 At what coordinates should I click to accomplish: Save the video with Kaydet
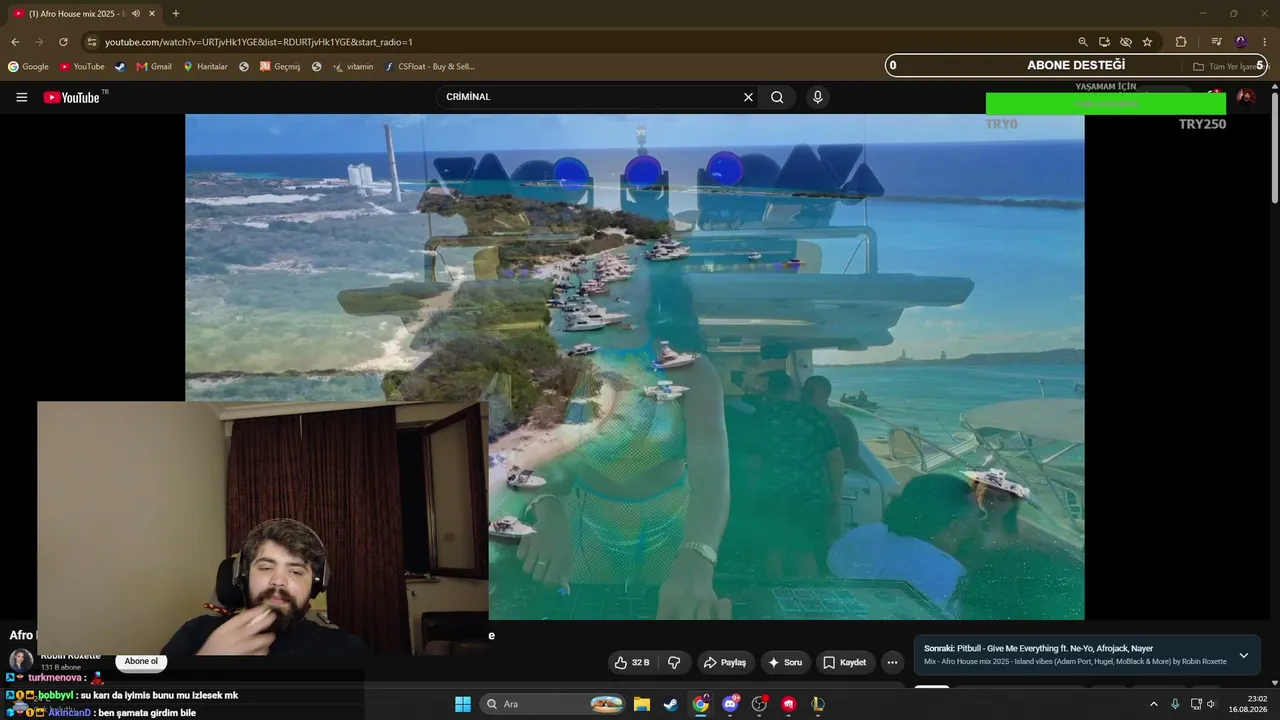[845, 662]
